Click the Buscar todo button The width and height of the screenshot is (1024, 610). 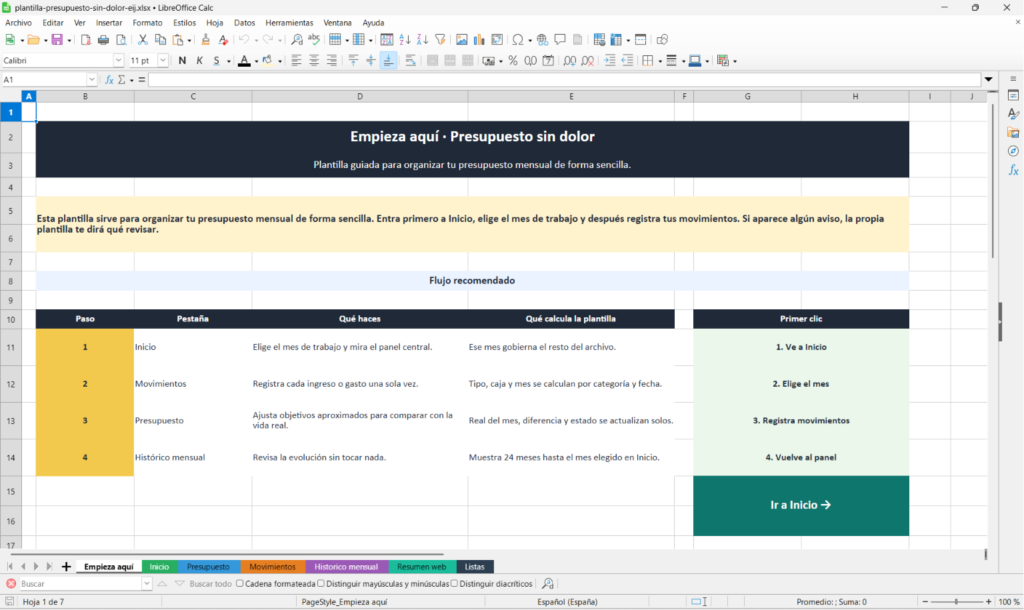coord(210,584)
